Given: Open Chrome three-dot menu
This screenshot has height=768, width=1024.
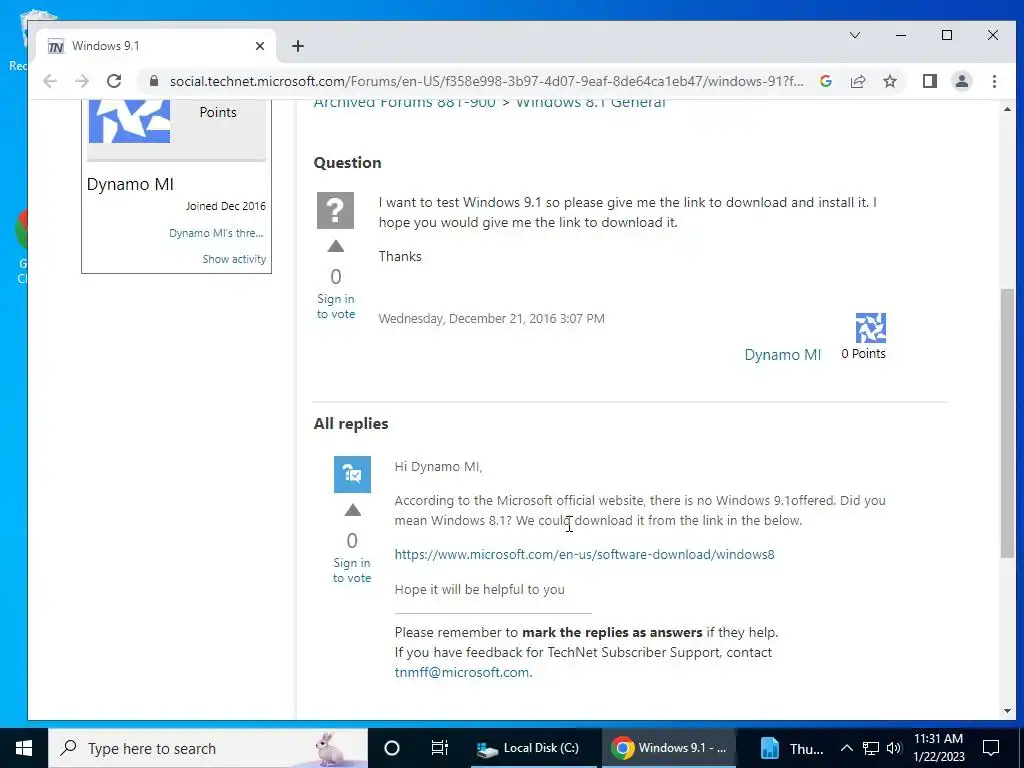Looking at the screenshot, I should tap(994, 81).
